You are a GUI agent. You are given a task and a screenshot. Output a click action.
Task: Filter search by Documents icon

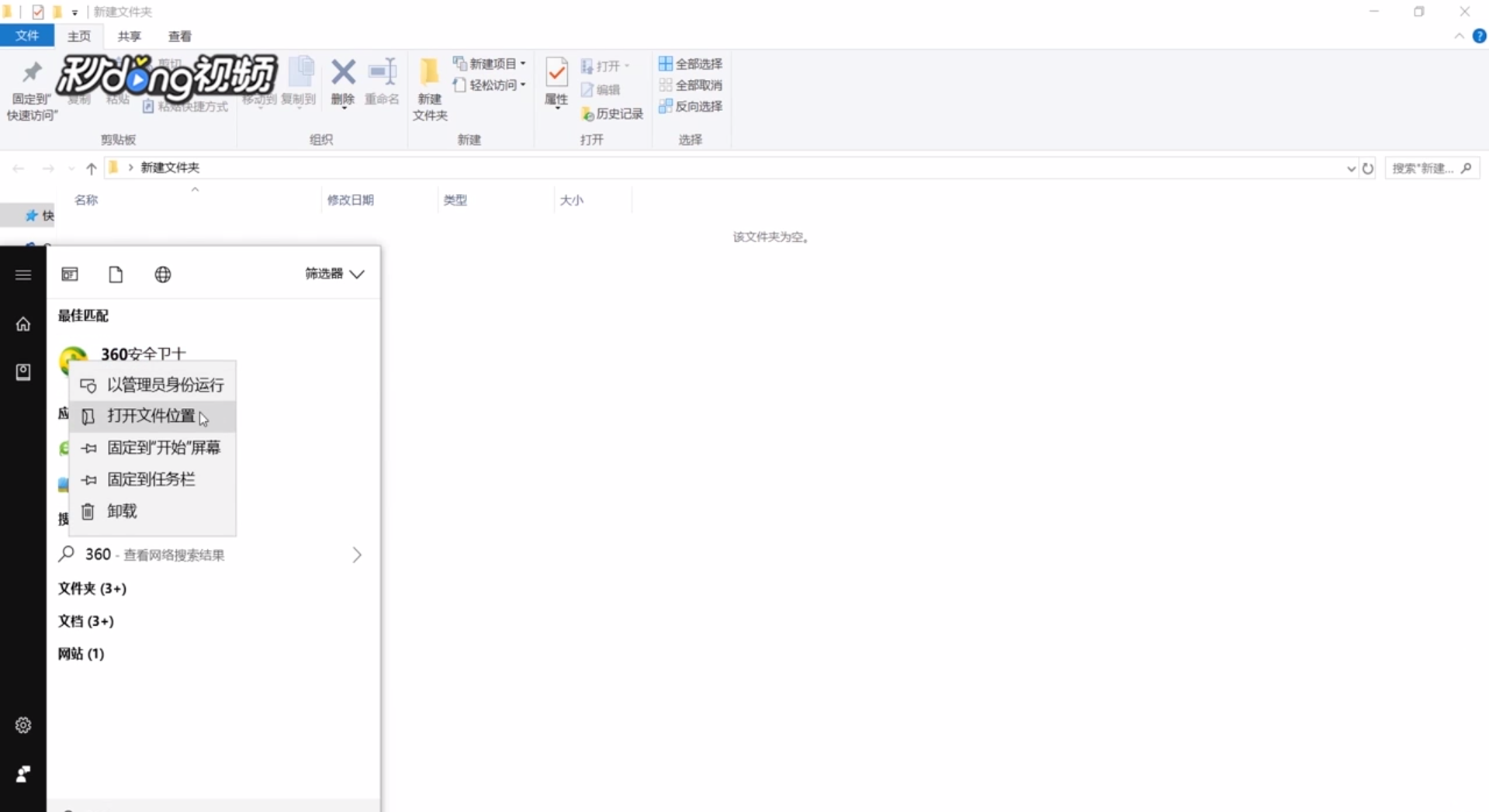pyautogui.click(x=116, y=275)
